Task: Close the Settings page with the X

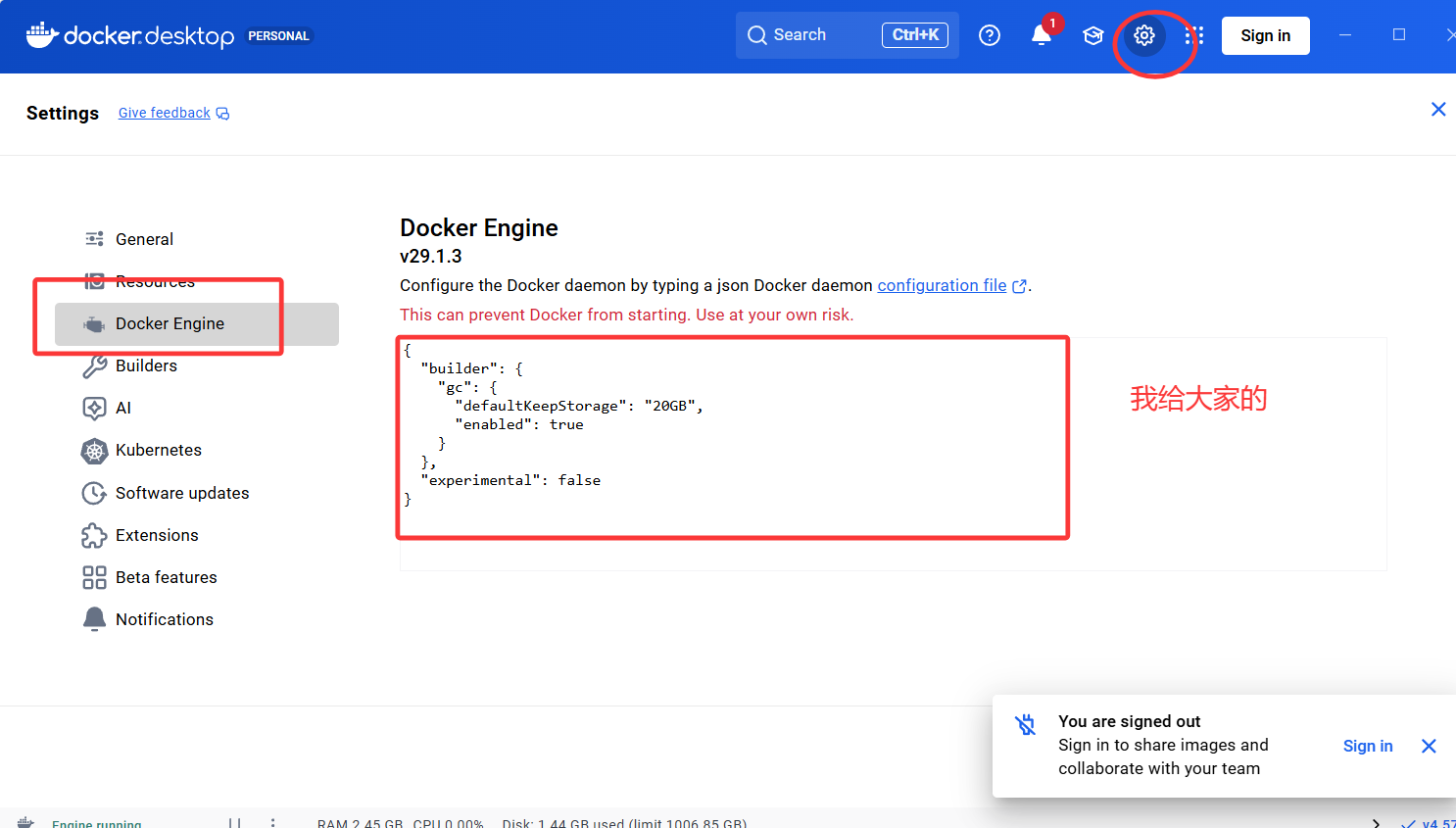Action: pyautogui.click(x=1438, y=109)
